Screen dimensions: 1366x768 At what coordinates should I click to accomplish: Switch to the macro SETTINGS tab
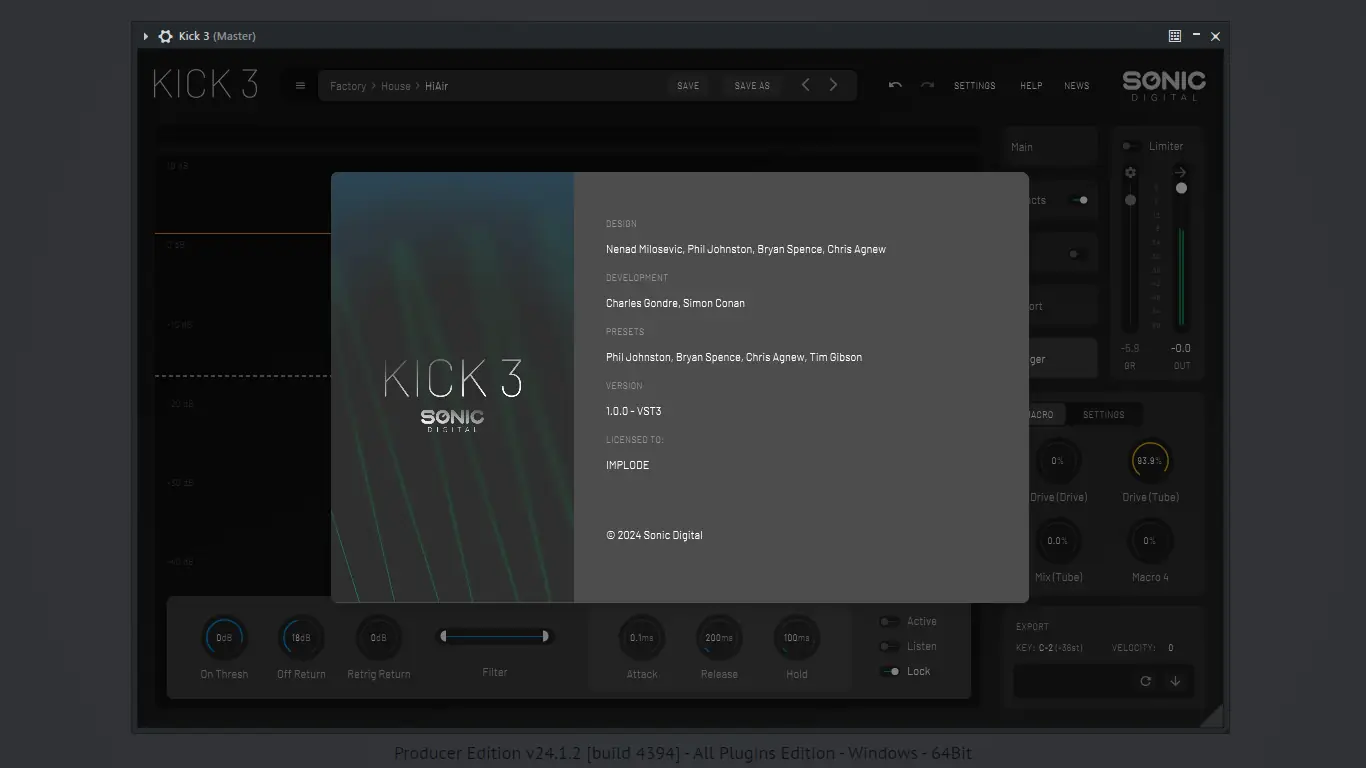1104,415
